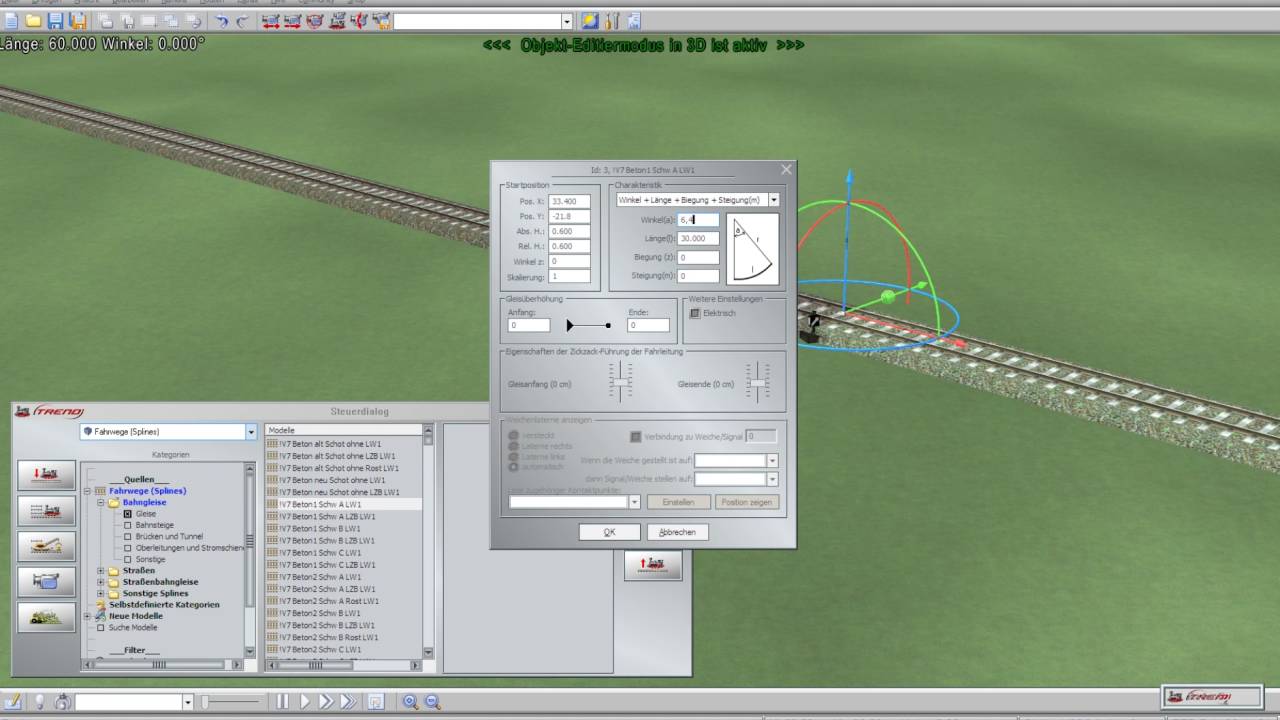The image size is (1280, 720).
Task: Save the layout with the blue floppy icon
Action: [55, 21]
